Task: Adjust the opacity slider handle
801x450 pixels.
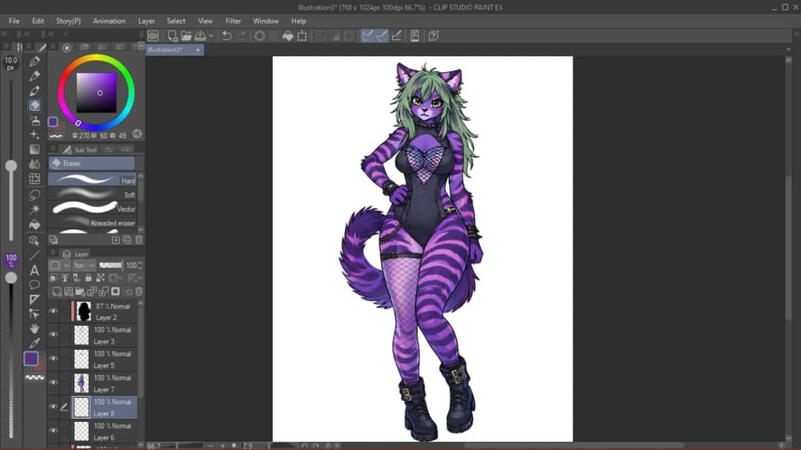Action: [11, 278]
